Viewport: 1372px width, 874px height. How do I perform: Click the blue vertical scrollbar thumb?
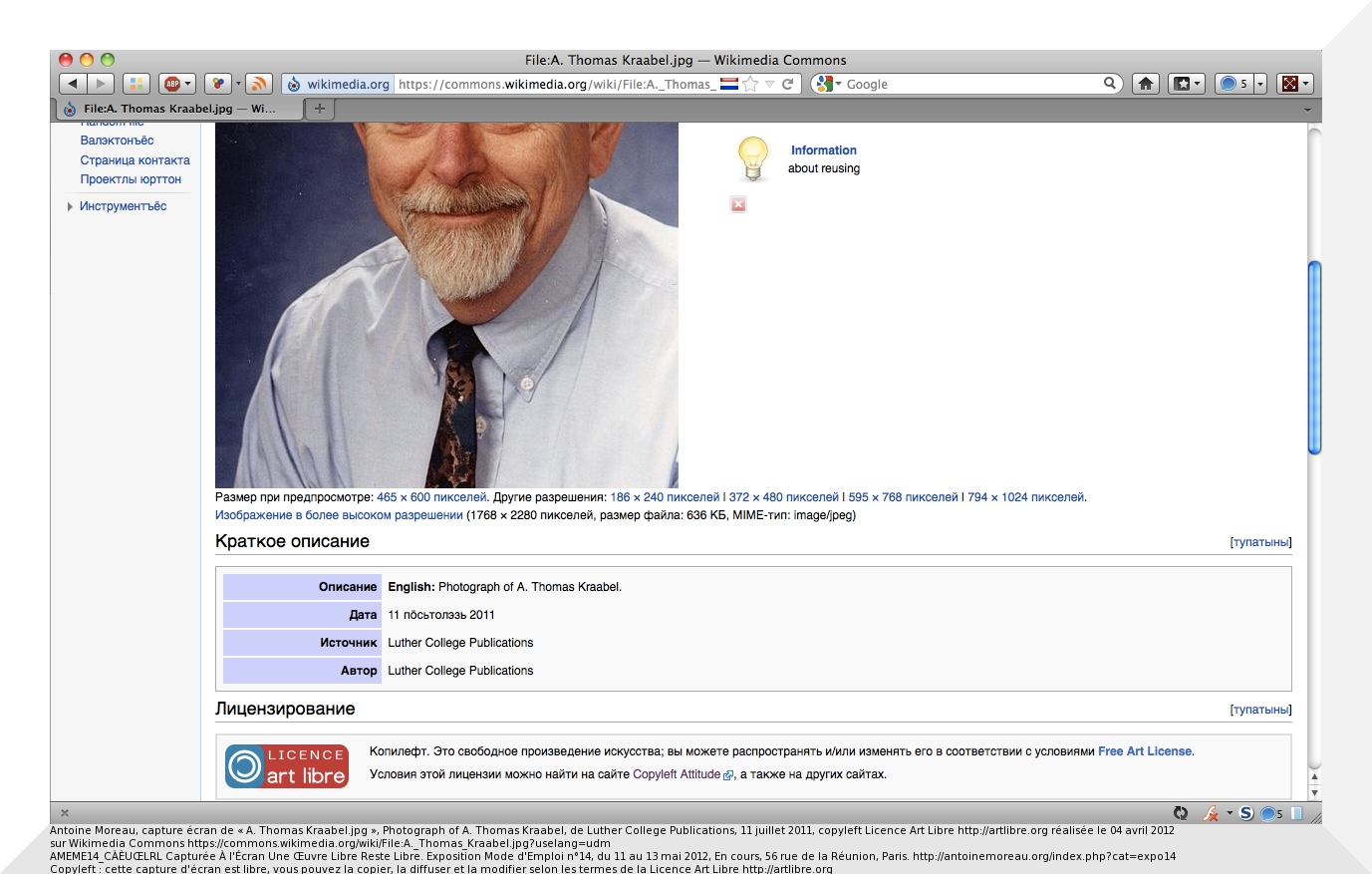point(1314,357)
